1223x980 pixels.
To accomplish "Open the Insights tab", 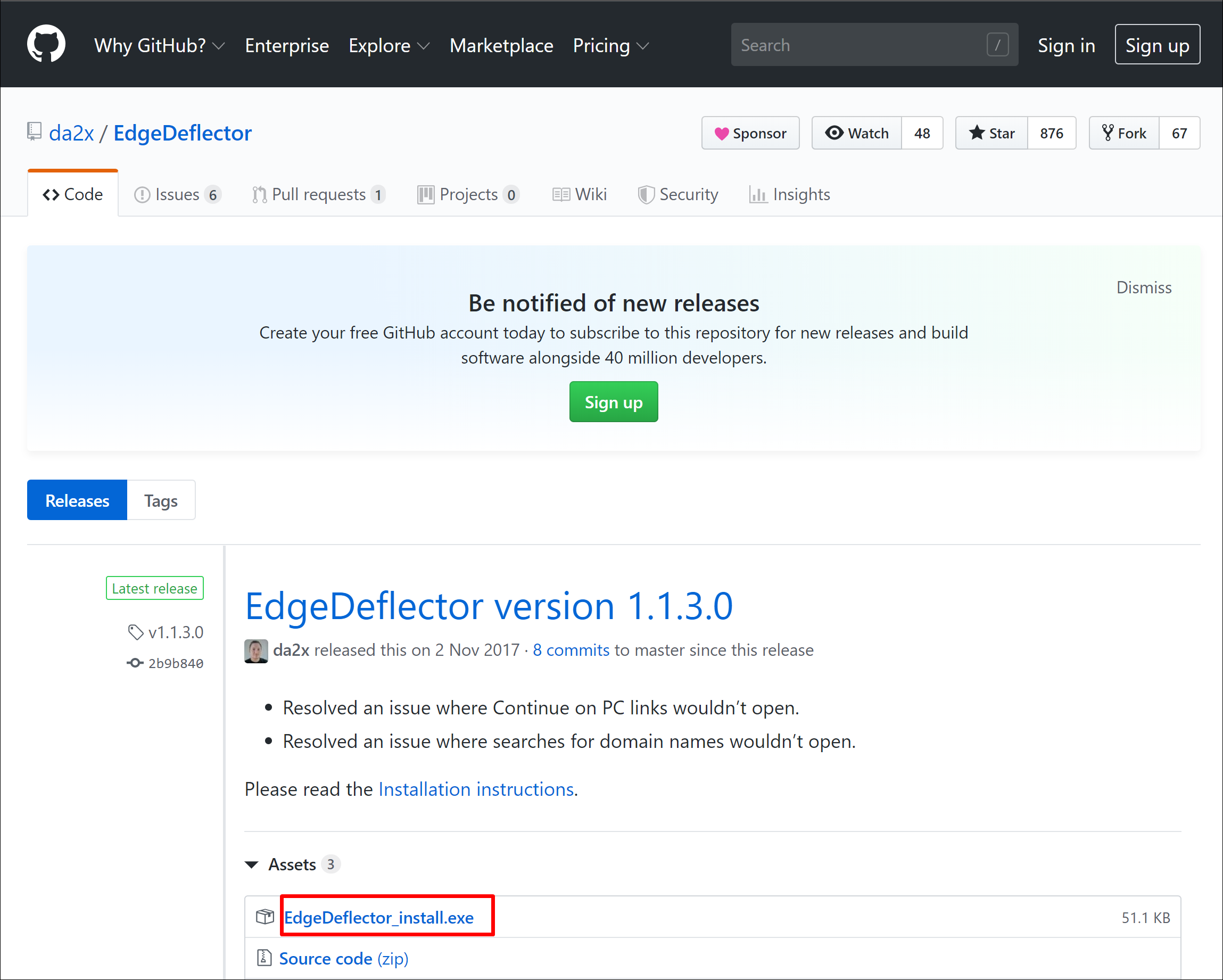I will coord(790,194).
